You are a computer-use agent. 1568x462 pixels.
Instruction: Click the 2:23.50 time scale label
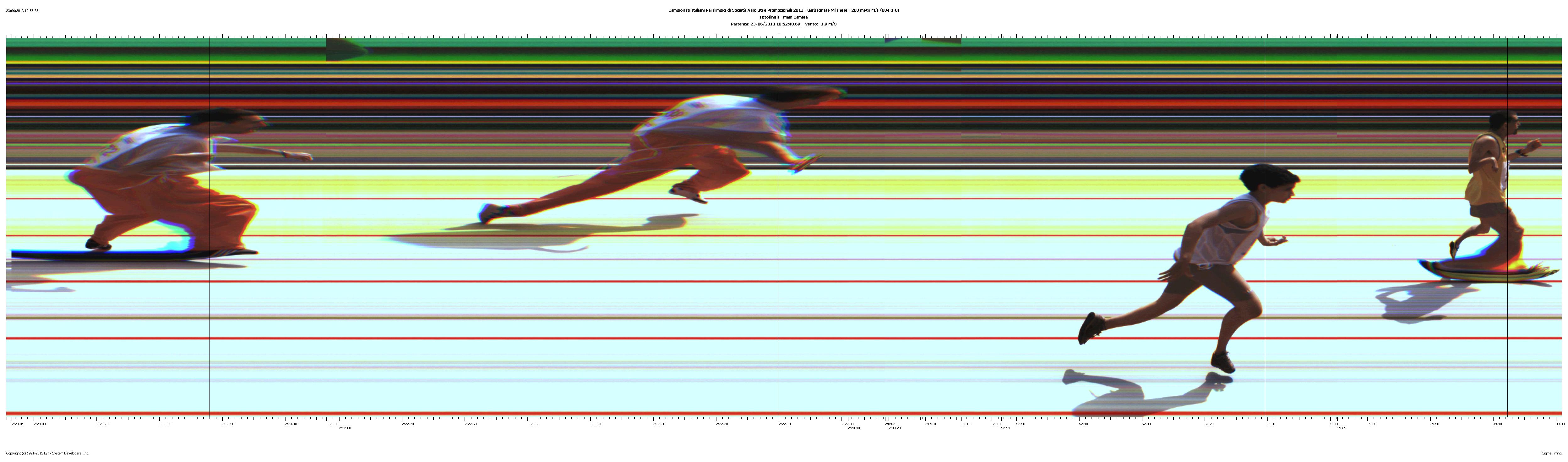228,424
